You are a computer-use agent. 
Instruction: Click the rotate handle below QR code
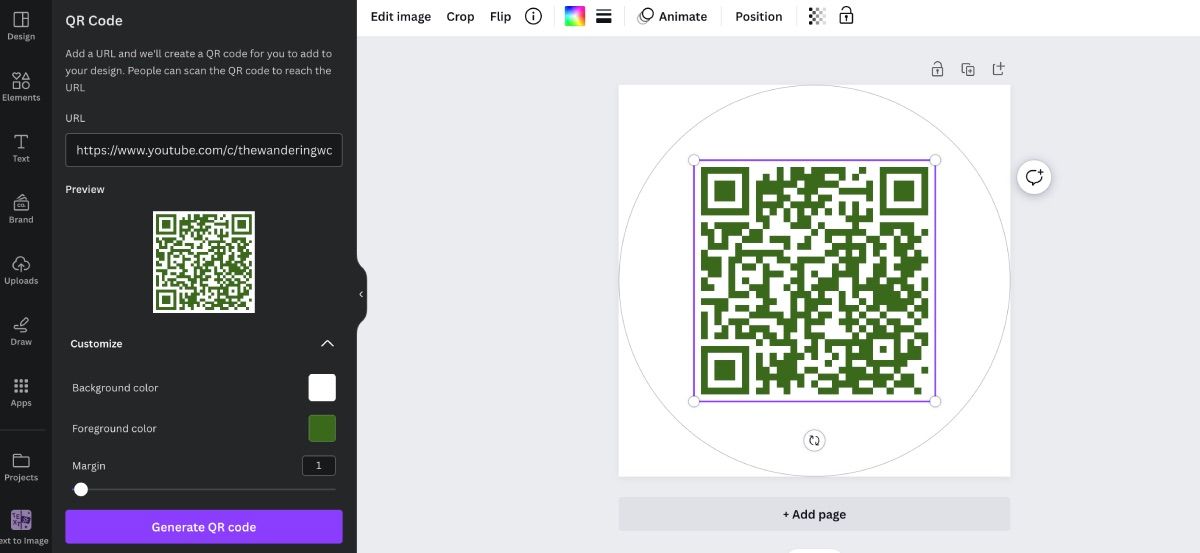pos(814,440)
